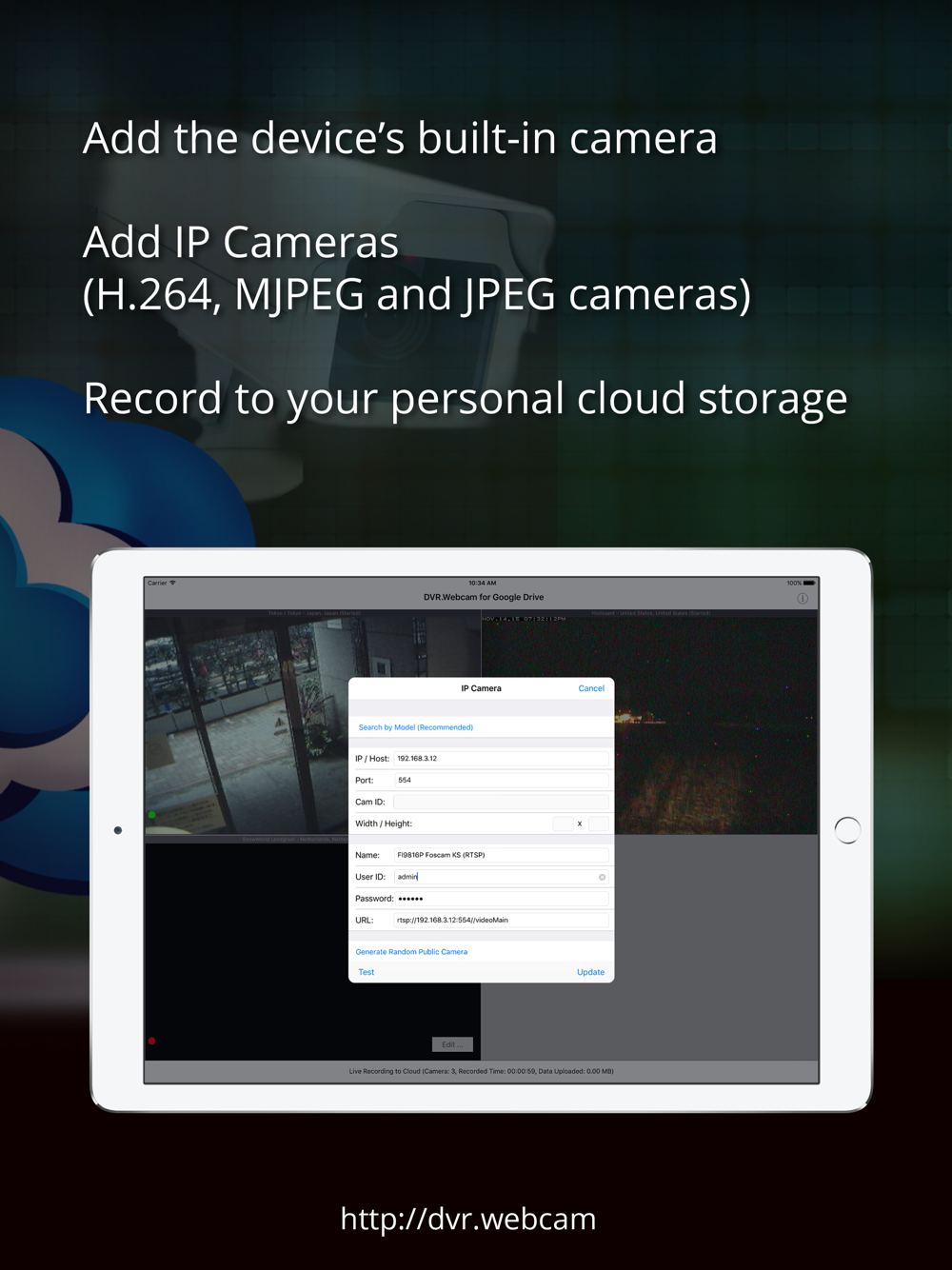The image size is (952, 1270).
Task: Cancel the IP Camera dialog
Action: pos(590,688)
